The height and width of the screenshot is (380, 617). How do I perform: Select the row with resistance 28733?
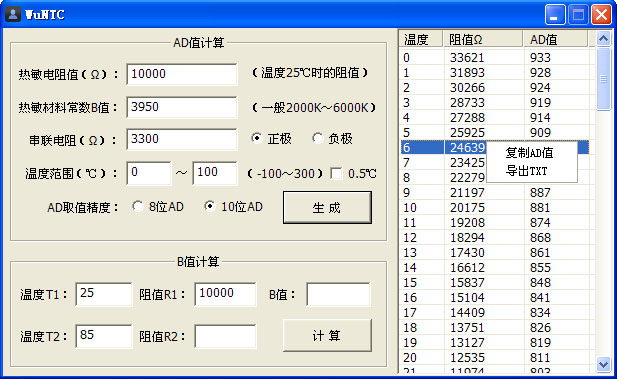coord(495,102)
